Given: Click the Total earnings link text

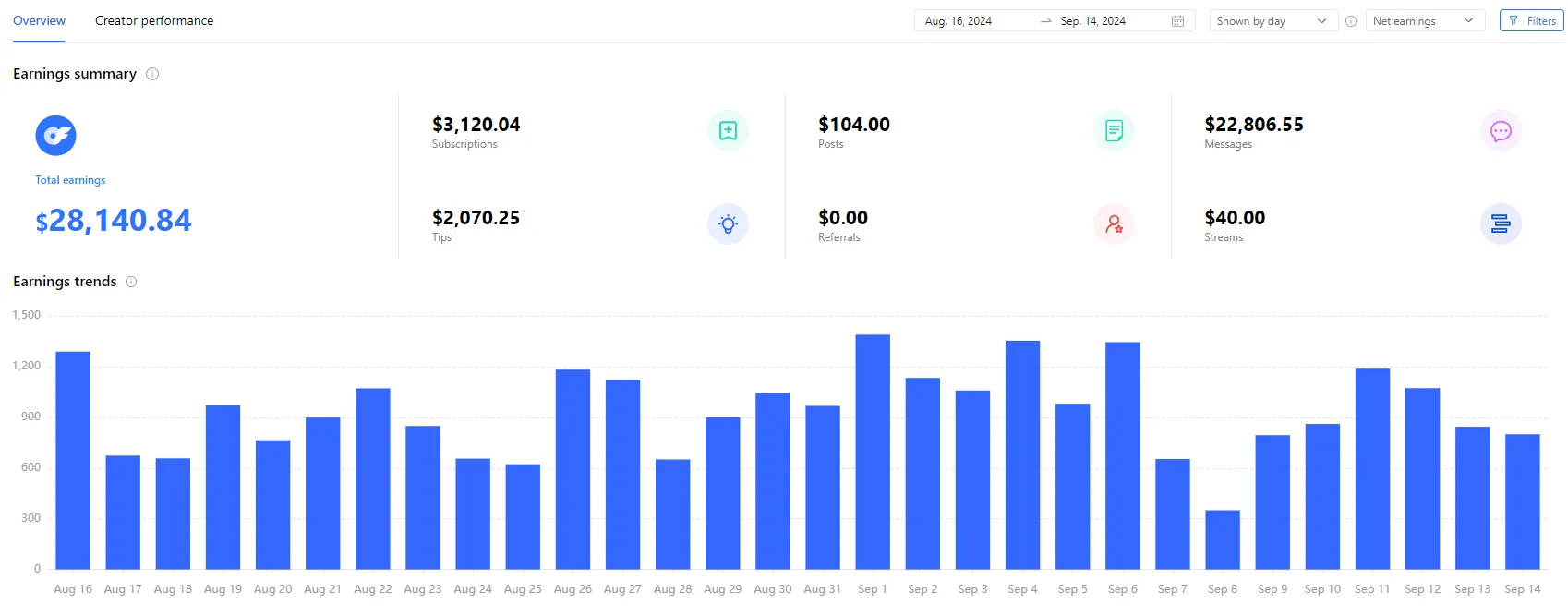Looking at the screenshot, I should [70, 180].
